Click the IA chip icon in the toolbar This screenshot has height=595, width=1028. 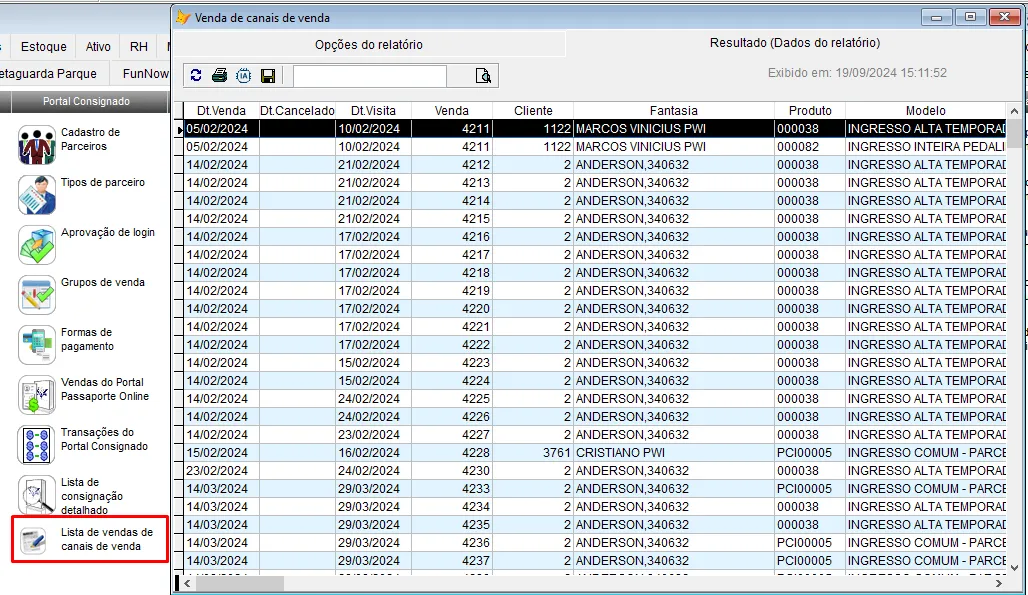tap(243, 76)
